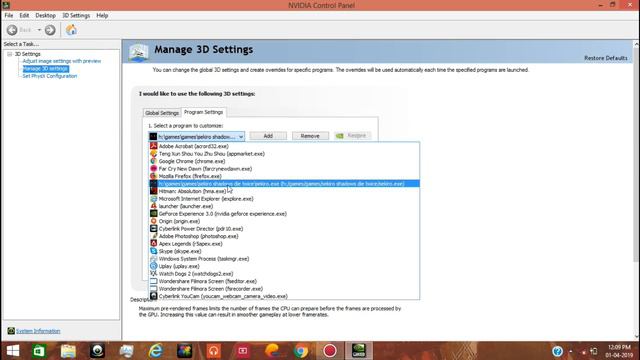Screen dimensions: 640x360
Task: Choose GeForce Experience 3.0 entry
Action: tap(284, 214)
